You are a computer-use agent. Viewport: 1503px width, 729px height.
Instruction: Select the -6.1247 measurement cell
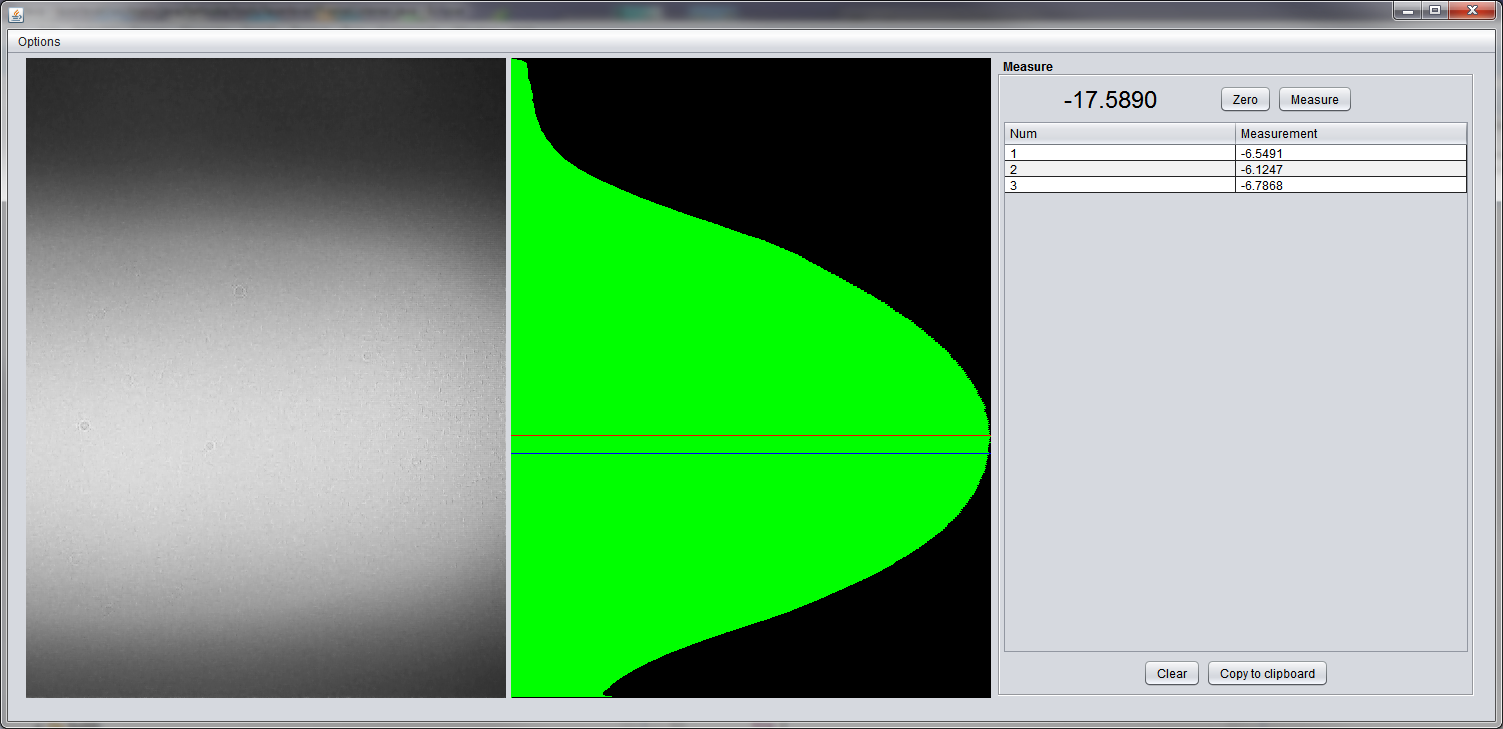coord(1350,170)
